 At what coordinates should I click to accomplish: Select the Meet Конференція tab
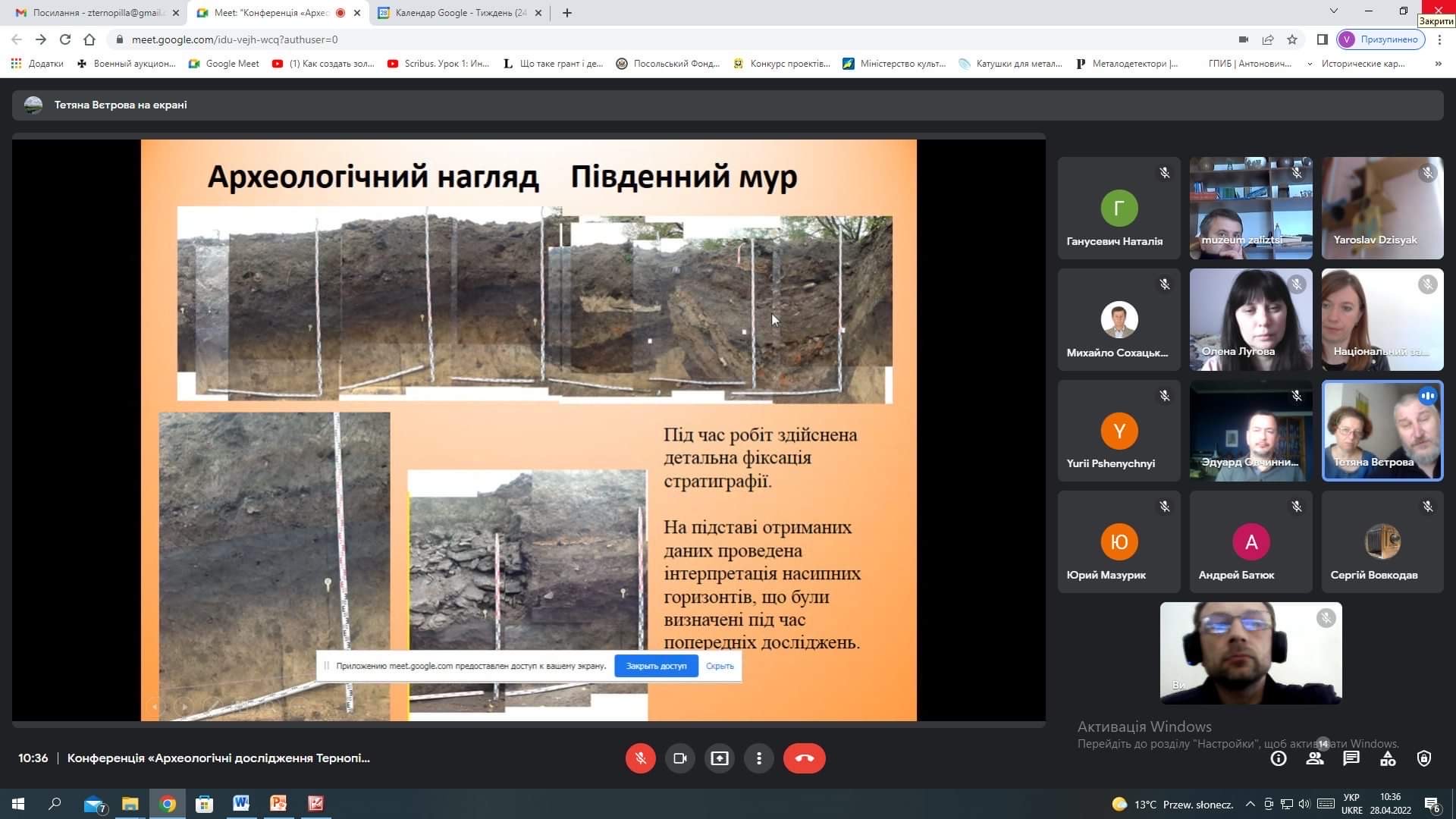[x=277, y=13]
